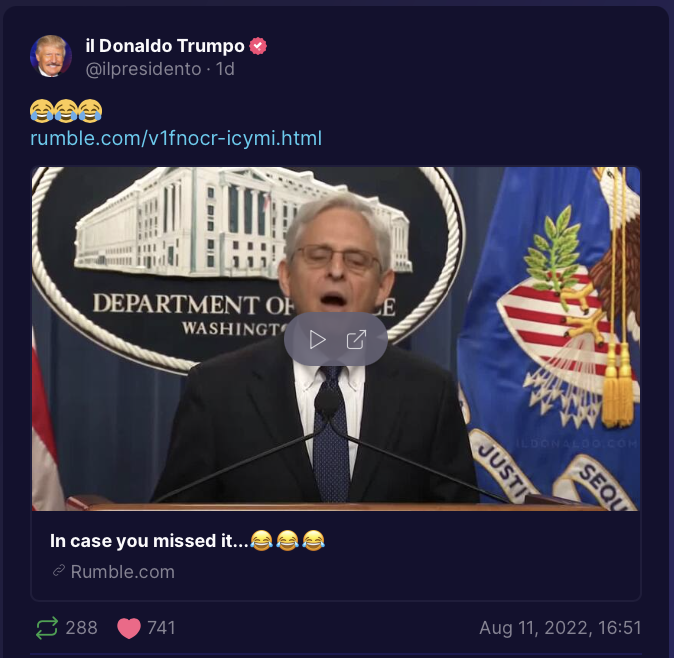
Task: View the 741 likes count
Action: click(x=161, y=628)
